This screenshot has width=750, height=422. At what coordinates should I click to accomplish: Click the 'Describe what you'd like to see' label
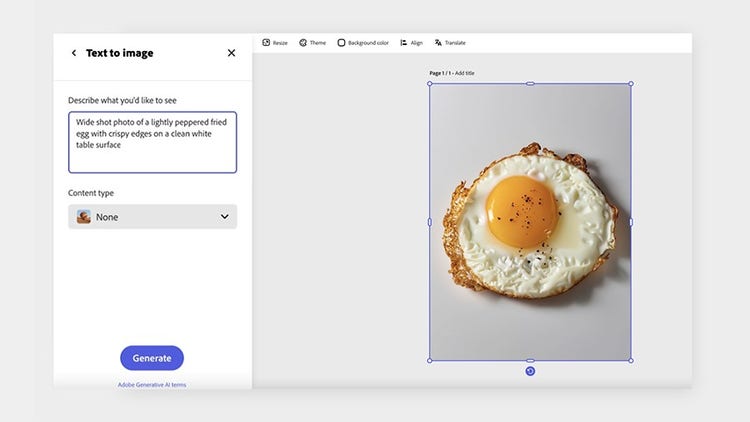[x=122, y=100]
